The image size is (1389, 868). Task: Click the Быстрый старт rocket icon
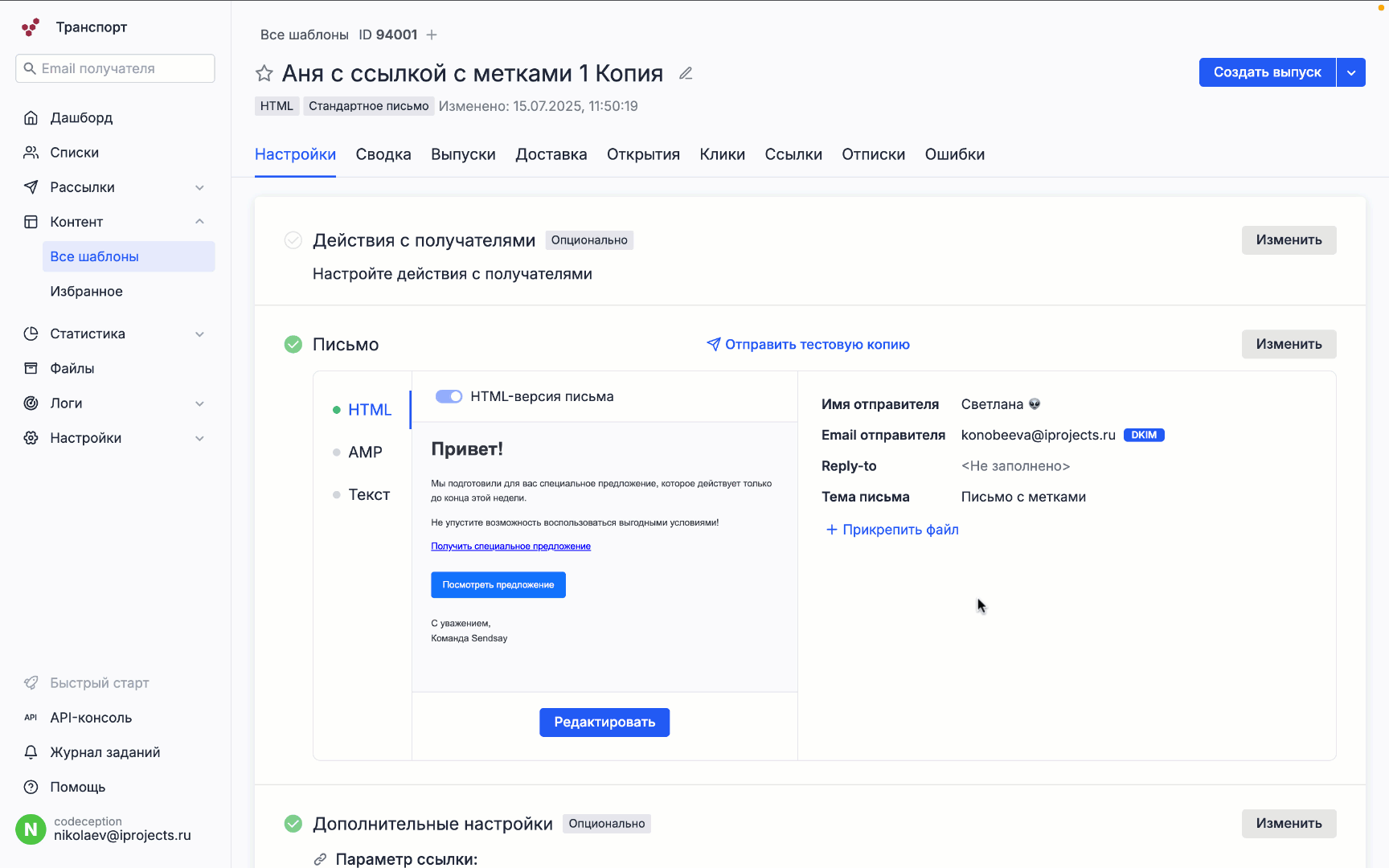pos(31,683)
